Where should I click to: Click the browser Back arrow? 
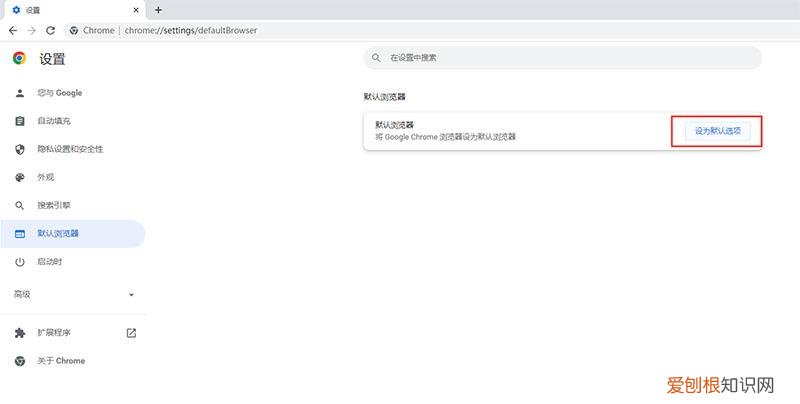tap(13, 31)
